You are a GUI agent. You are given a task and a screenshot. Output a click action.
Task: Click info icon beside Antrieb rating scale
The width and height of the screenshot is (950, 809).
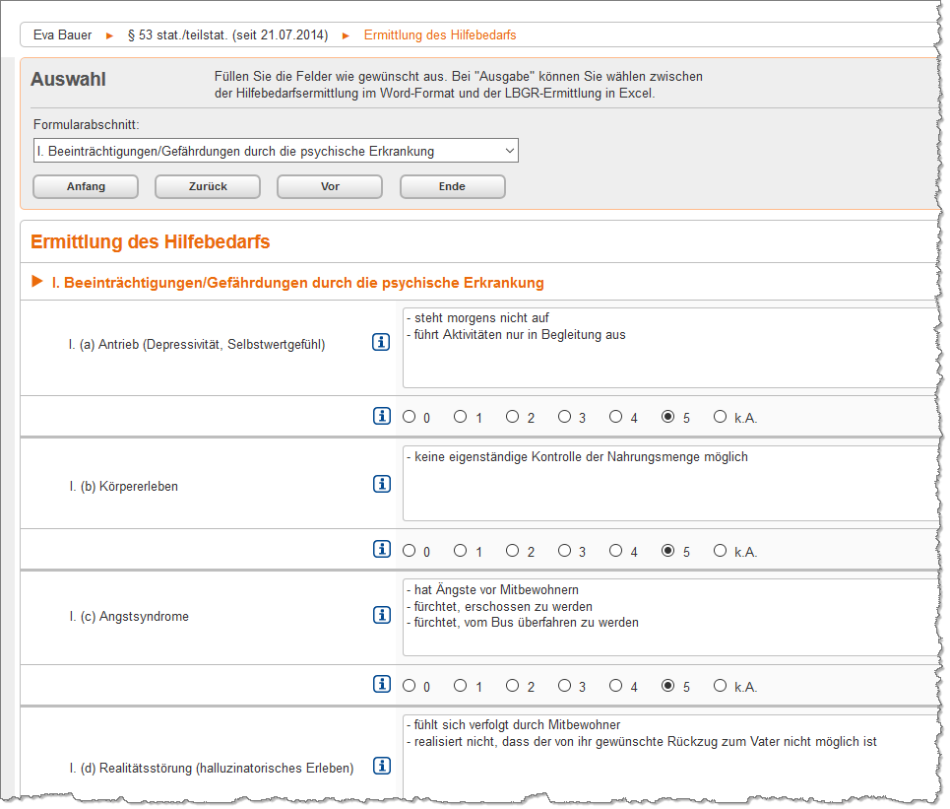tap(381, 416)
